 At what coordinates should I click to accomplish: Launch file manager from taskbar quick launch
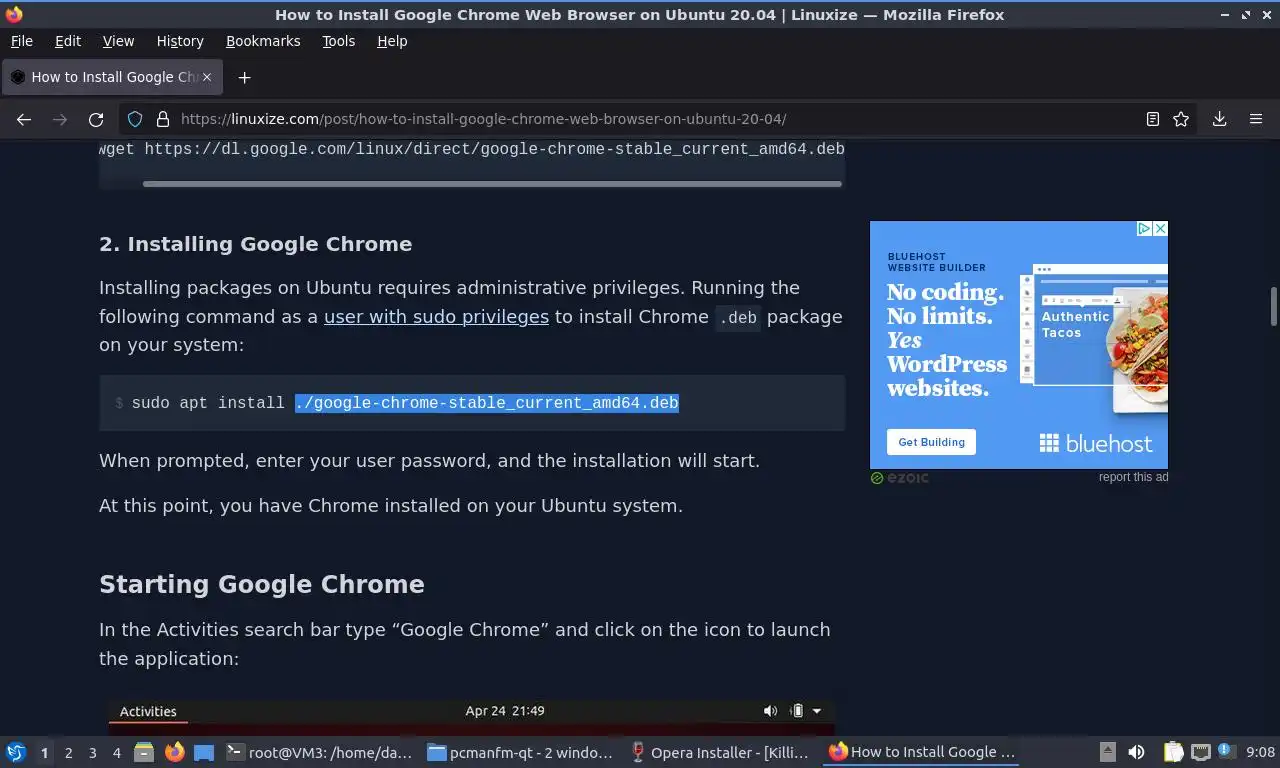pyautogui.click(x=144, y=752)
